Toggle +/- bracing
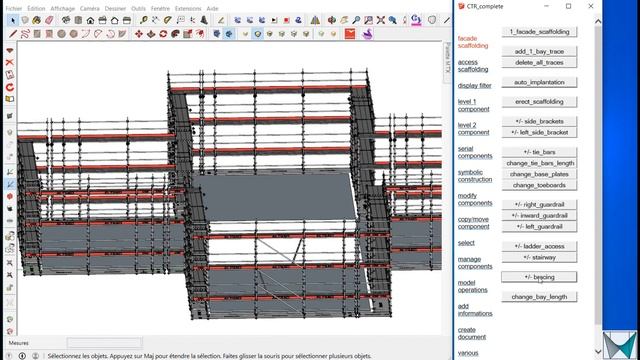This screenshot has height=360, width=640. point(539,277)
